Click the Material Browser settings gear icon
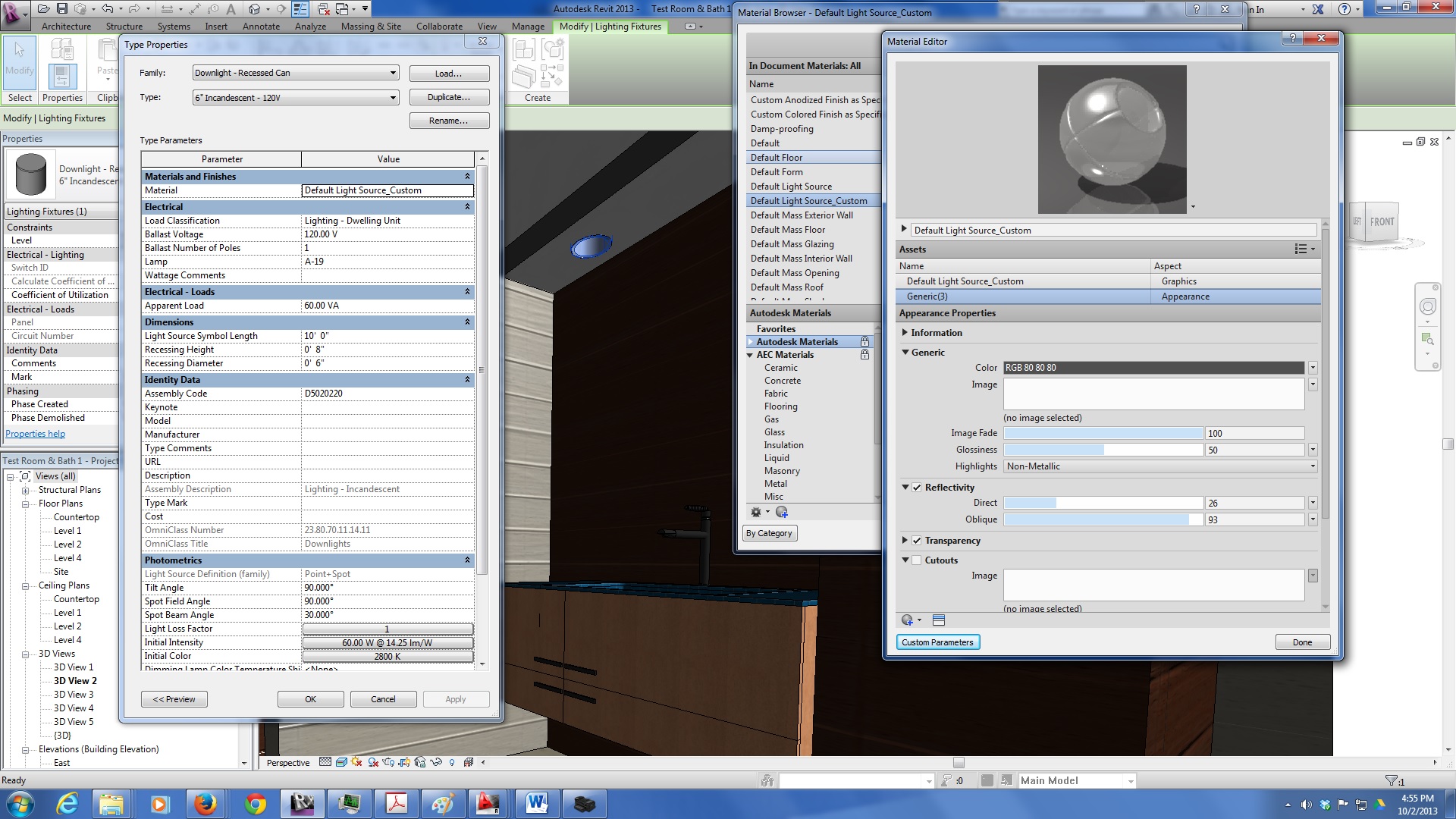This screenshot has width=1456, height=819. coord(755,512)
